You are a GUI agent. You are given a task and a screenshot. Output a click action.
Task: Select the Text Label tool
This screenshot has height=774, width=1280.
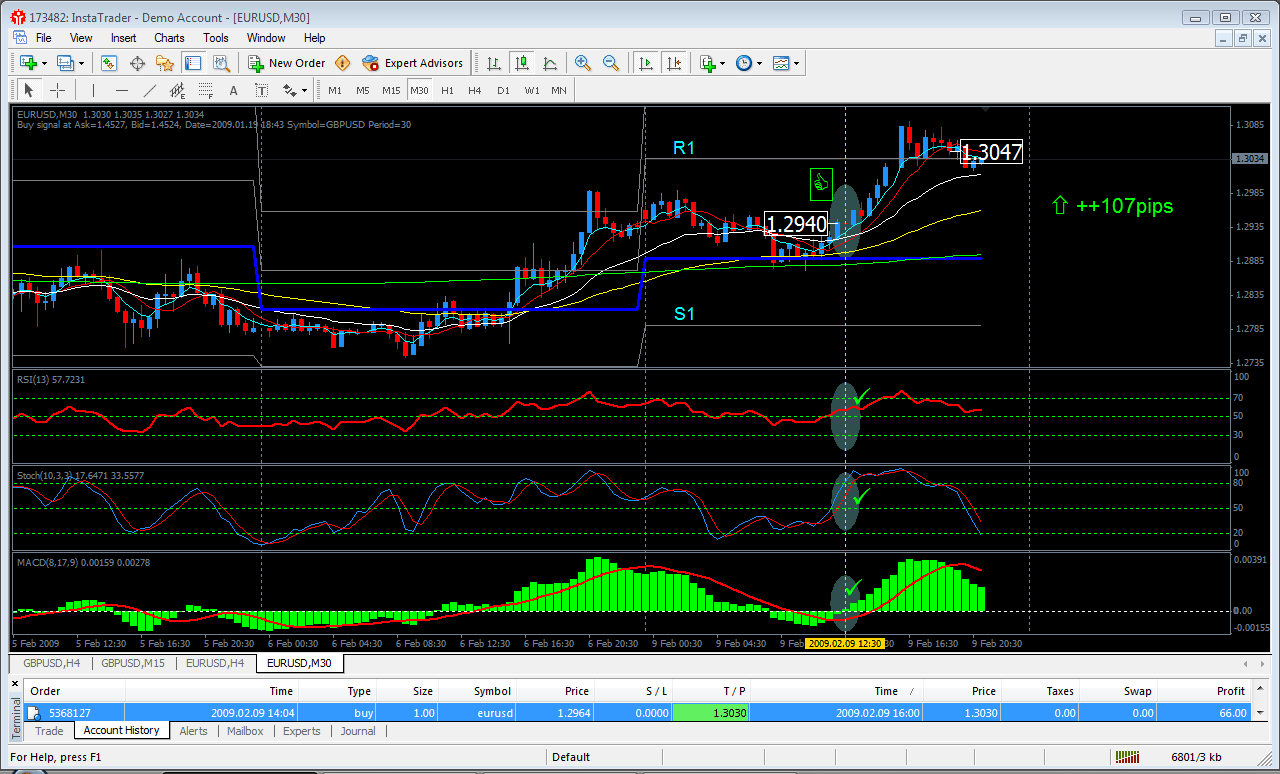point(262,90)
